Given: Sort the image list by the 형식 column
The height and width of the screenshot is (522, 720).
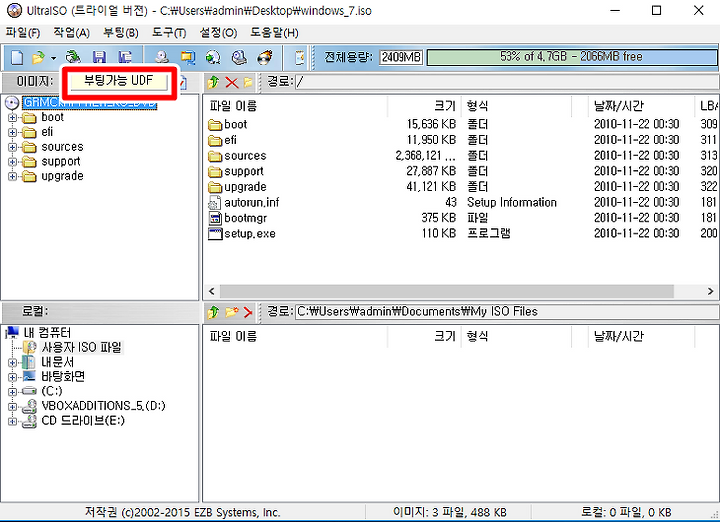Looking at the screenshot, I should point(517,107).
